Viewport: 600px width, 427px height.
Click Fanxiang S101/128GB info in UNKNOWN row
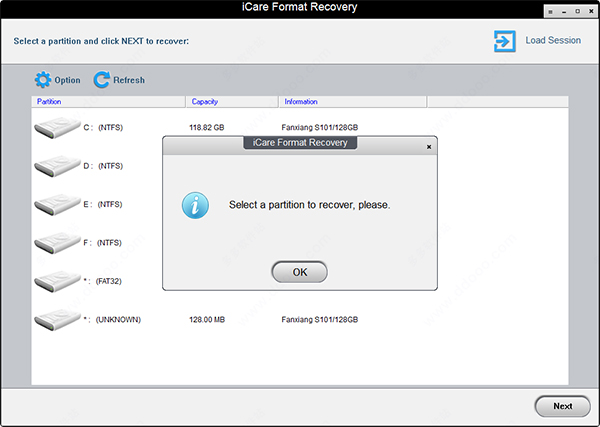click(x=320, y=319)
